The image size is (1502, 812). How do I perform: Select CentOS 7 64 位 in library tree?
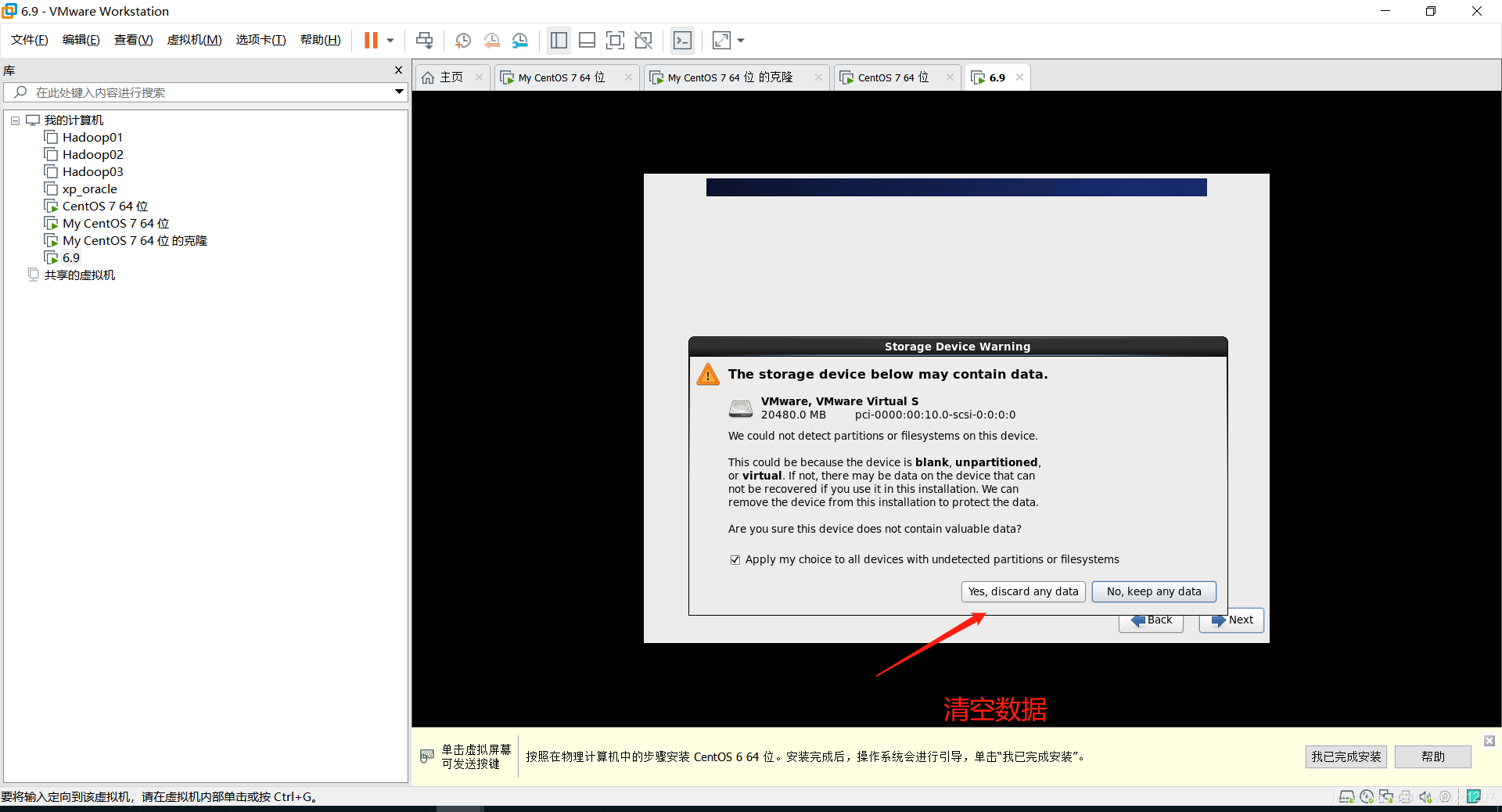pos(105,207)
